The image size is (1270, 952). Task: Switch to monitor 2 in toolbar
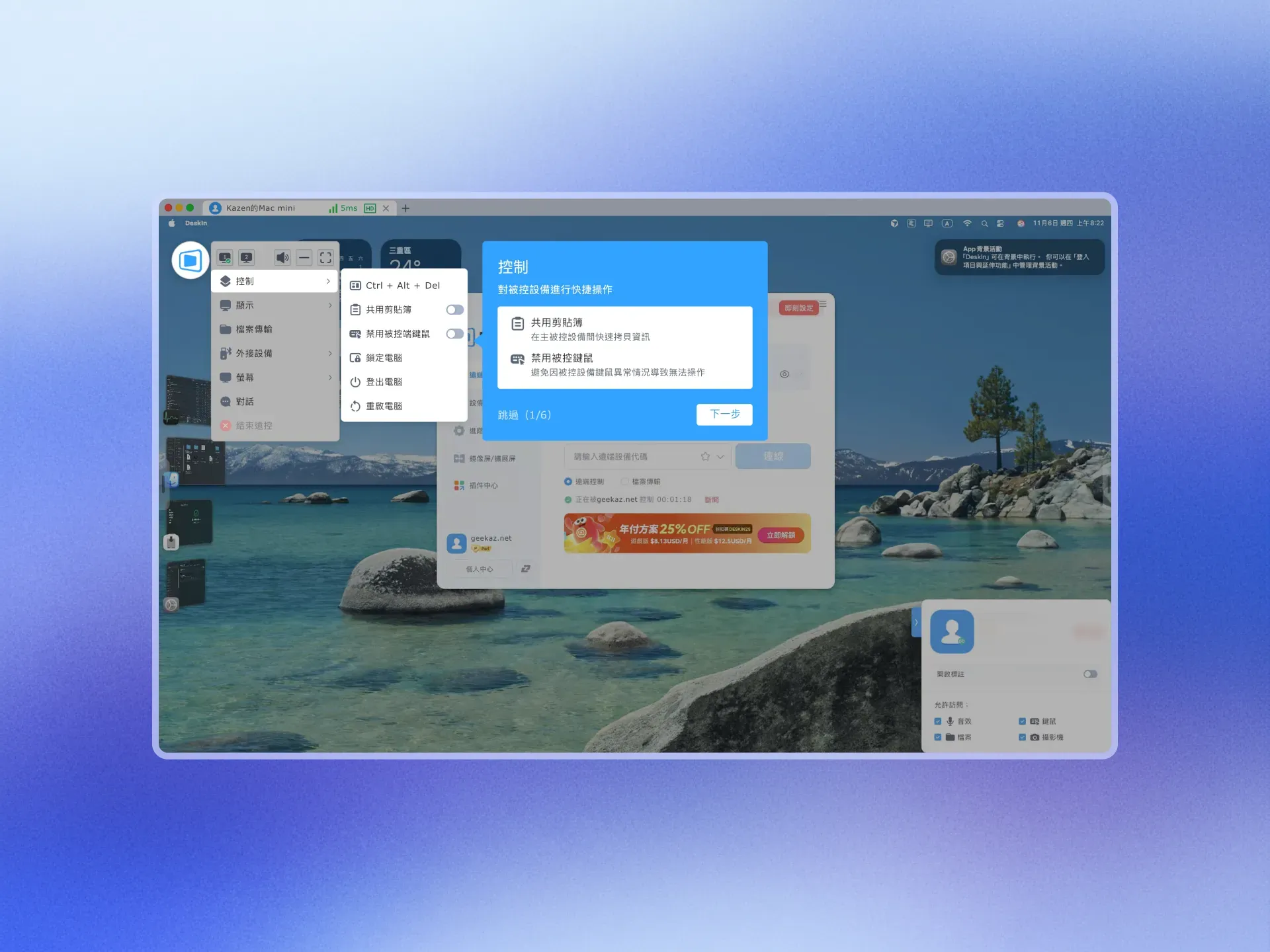tap(247, 258)
